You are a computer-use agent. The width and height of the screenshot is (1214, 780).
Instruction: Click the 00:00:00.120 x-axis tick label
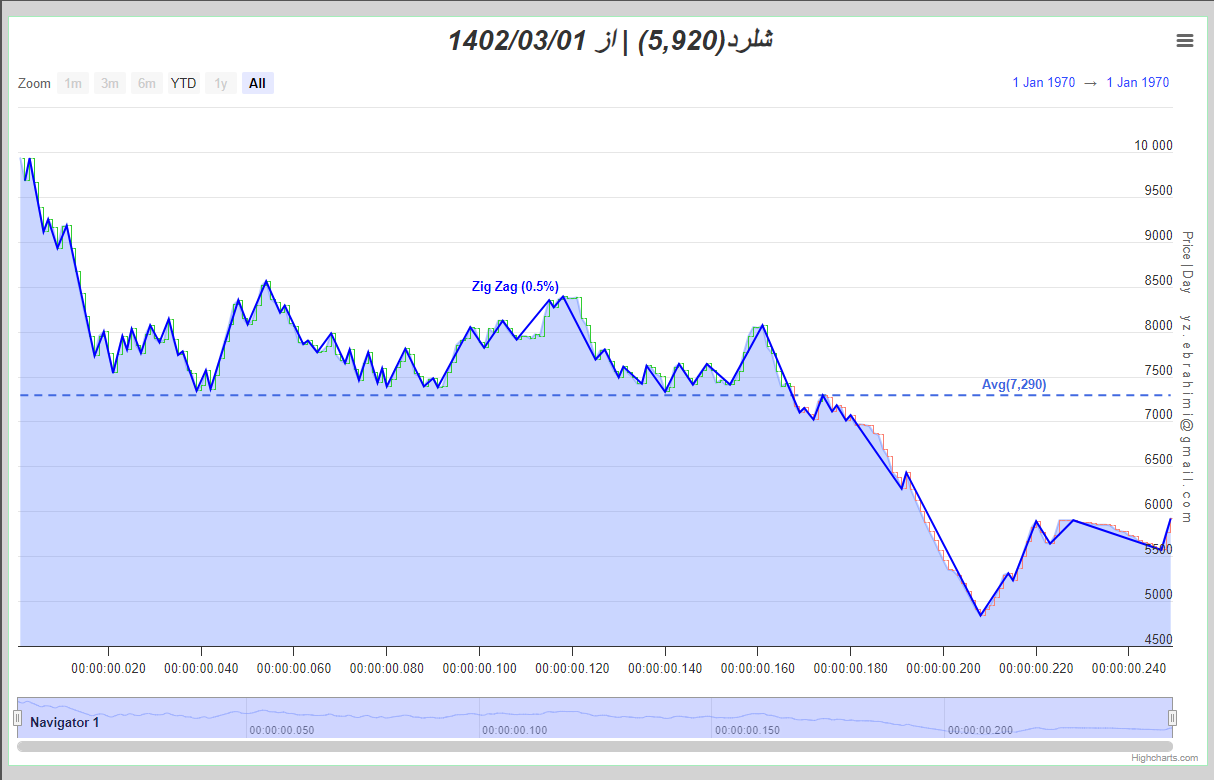(572, 668)
